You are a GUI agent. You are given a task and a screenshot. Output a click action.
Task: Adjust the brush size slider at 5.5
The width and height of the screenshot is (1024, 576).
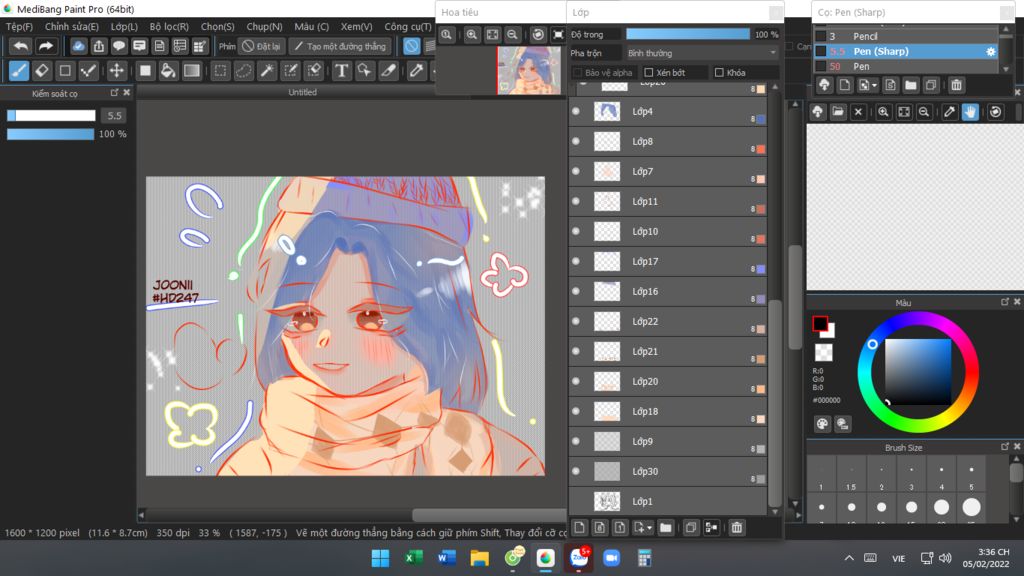coord(51,116)
